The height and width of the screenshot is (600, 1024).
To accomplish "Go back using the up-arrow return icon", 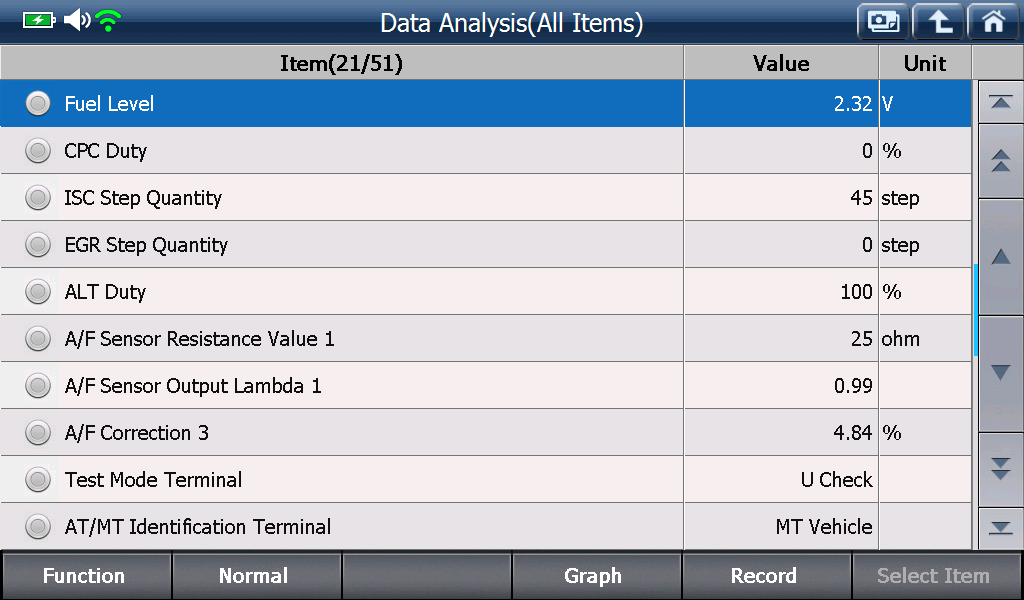I will pyautogui.click(x=938, y=22).
